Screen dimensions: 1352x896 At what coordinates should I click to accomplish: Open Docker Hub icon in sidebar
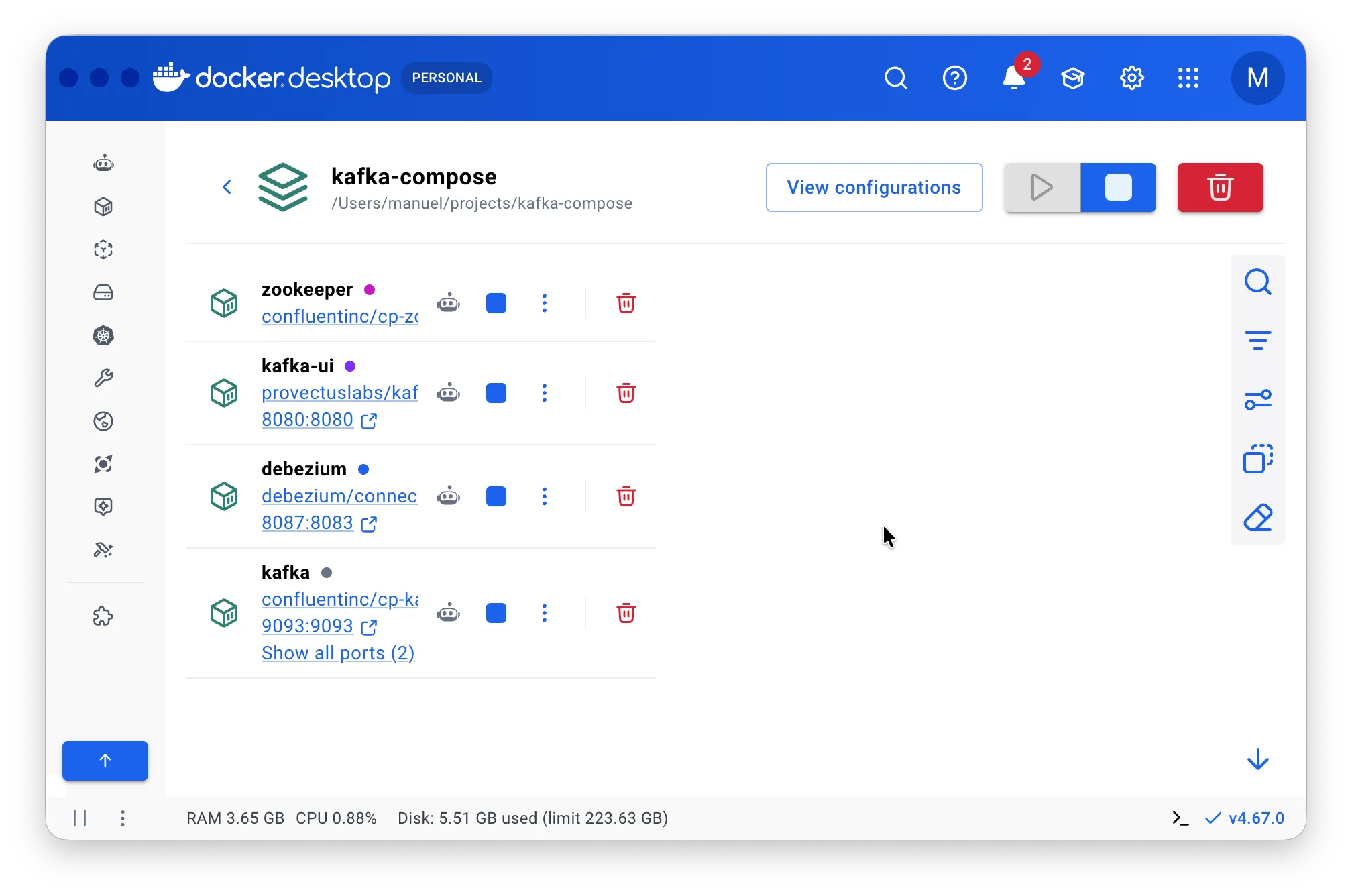(x=103, y=421)
